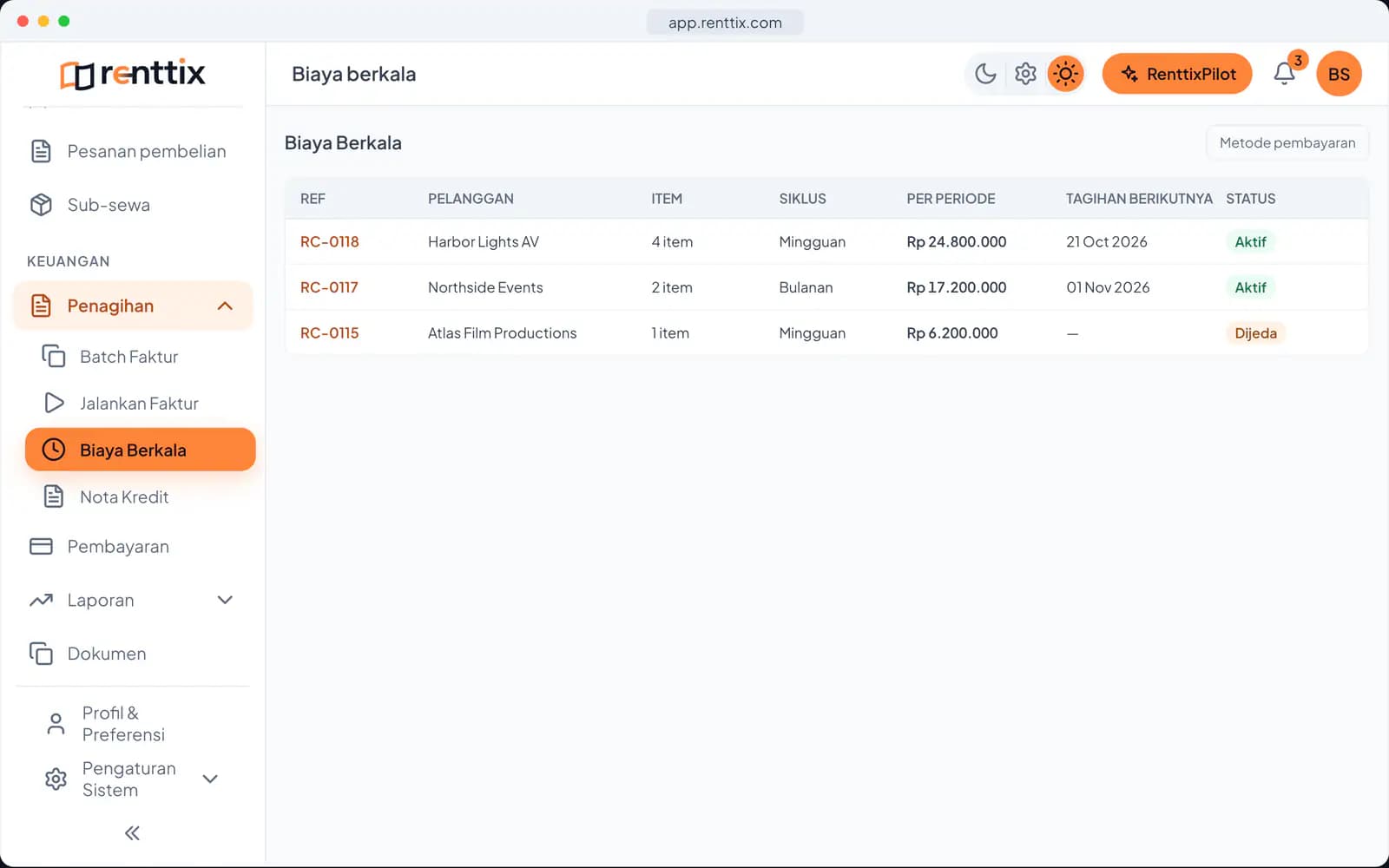This screenshot has width=1389, height=868.
Task: Open the Pesanan pembelian menu item
Action: coord(133,151)
